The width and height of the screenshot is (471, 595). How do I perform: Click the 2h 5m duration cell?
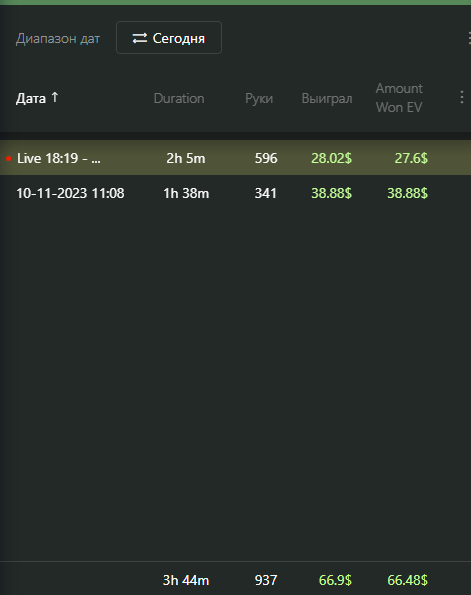(x=186, y=158)
